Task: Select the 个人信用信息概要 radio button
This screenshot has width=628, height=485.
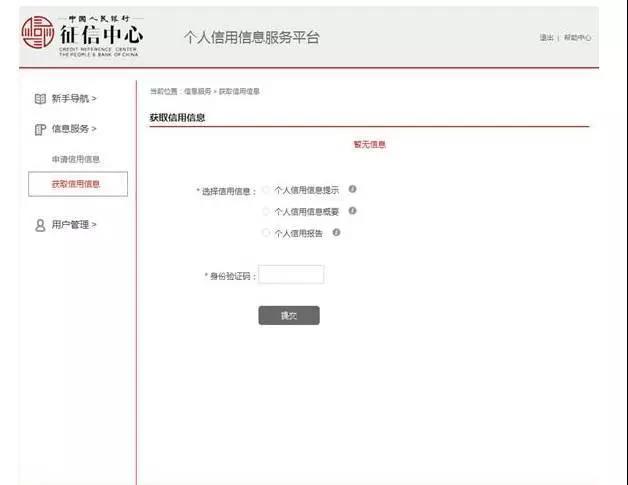Action: click(266, 211)
